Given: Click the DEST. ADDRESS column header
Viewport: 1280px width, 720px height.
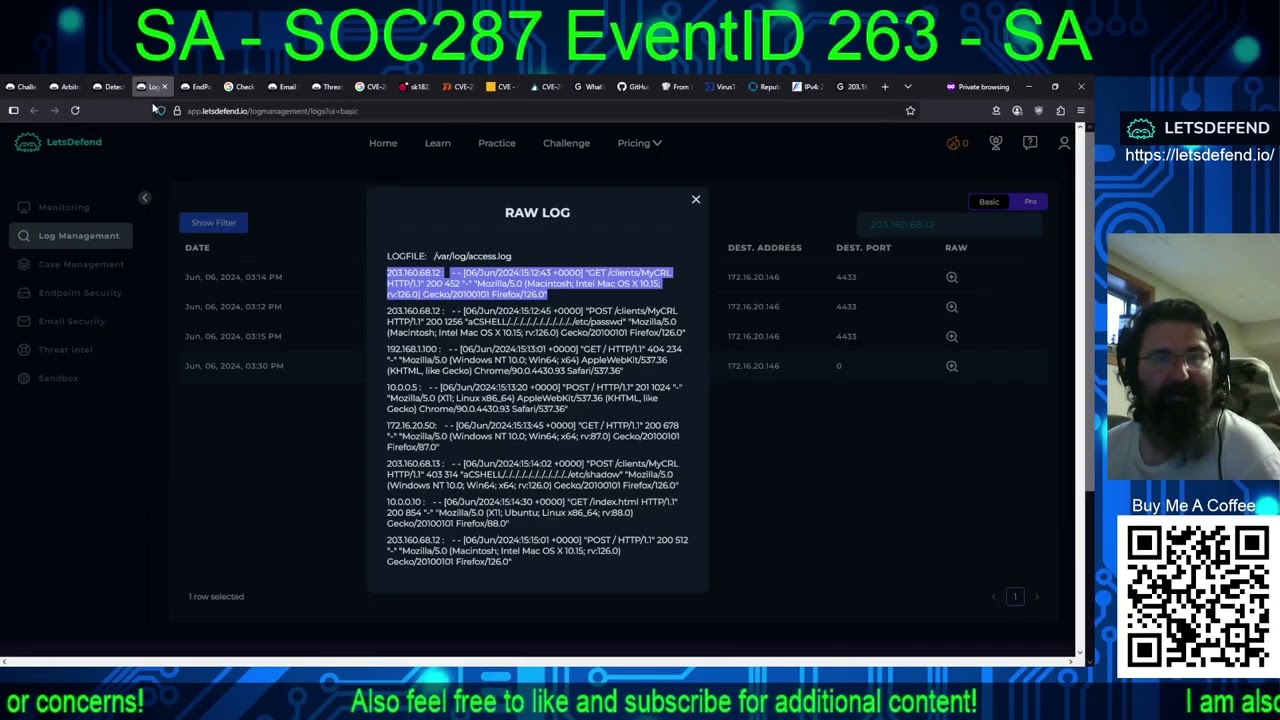Looking at the screenshot, I should click(x=765, y=248).
